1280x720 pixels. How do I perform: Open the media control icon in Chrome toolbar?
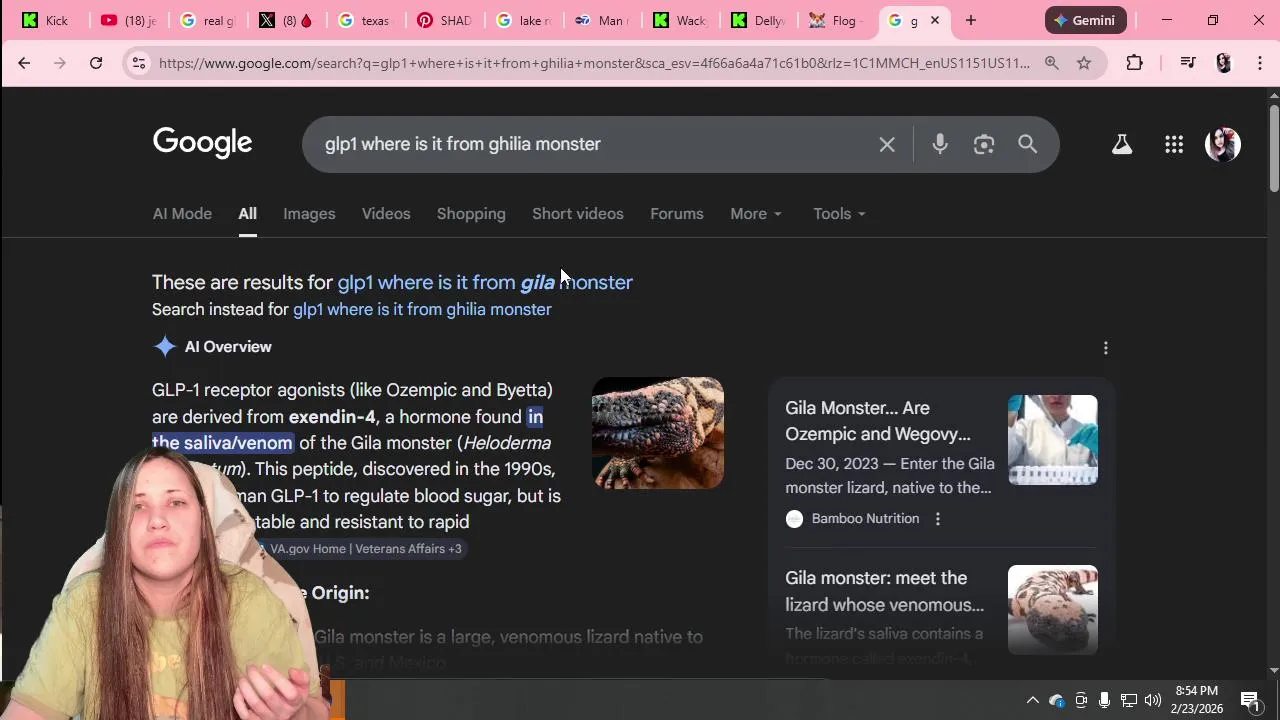[x=1188, y=63]
